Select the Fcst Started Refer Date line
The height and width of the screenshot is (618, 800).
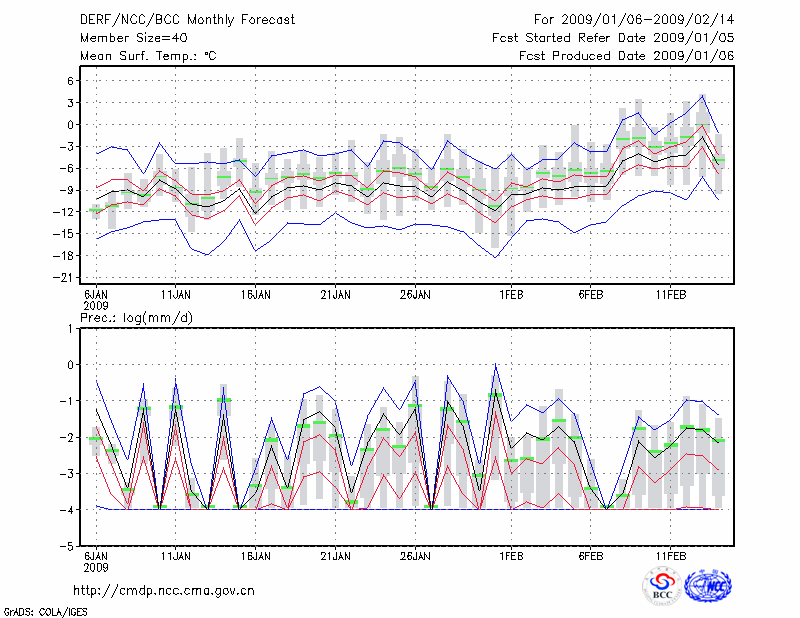coord(613,38)
